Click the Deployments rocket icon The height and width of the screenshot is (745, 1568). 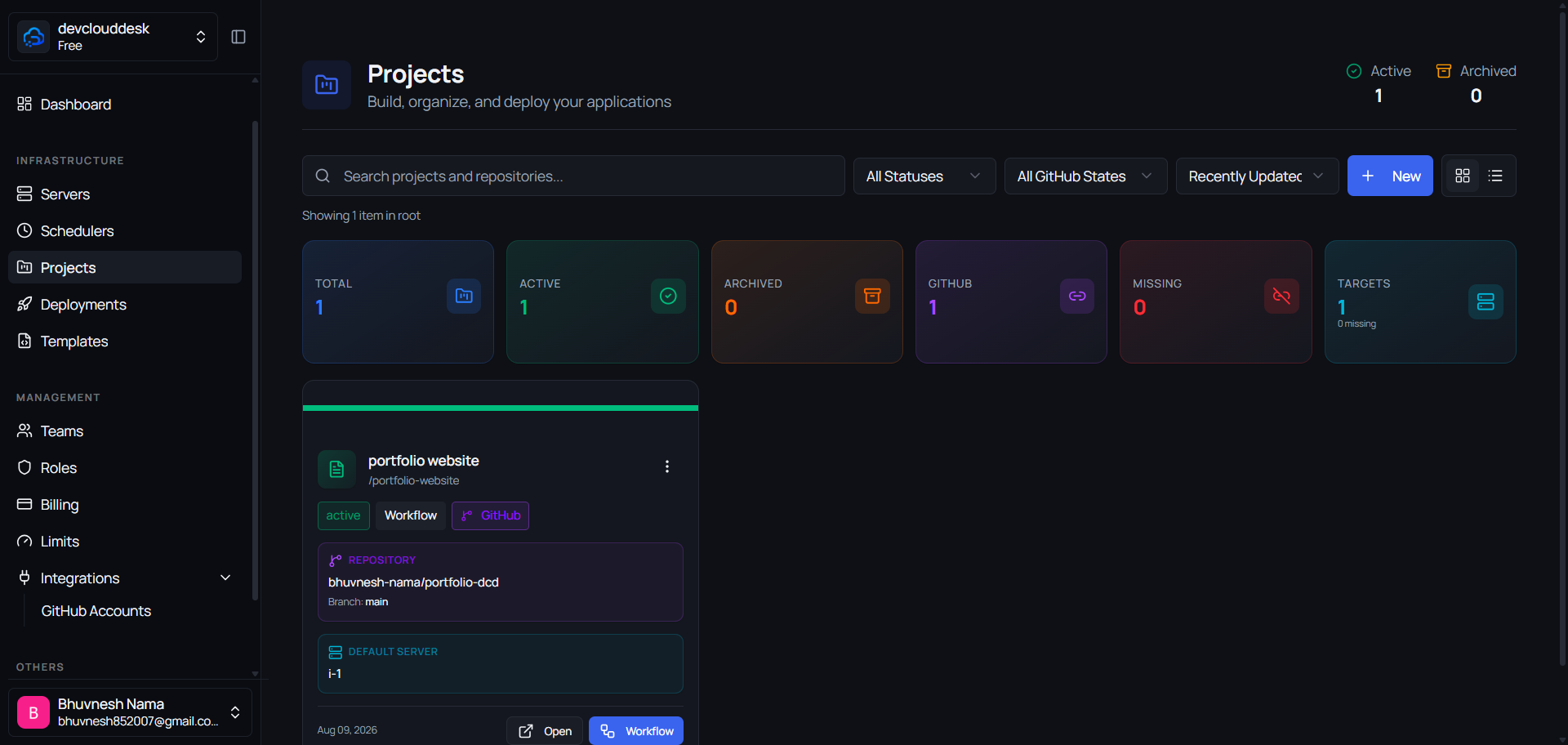24,304
